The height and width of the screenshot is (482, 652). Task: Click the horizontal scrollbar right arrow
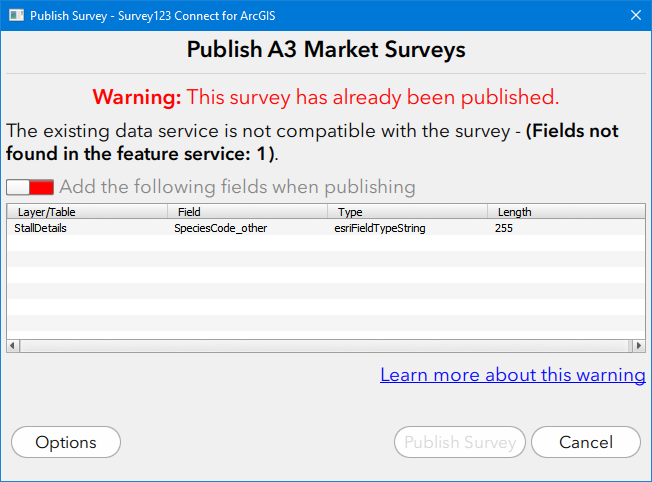(x=639, y=346)
